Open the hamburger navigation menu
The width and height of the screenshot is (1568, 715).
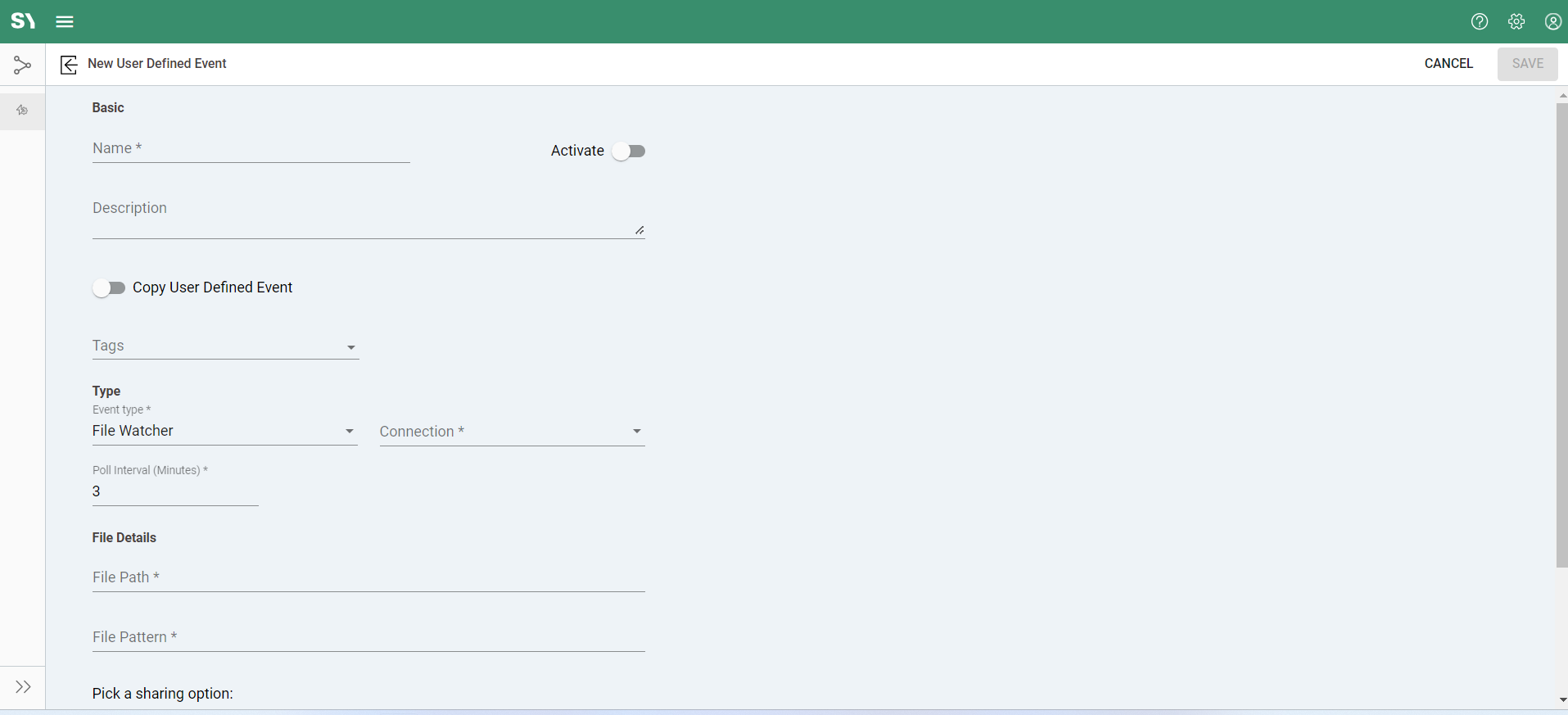point(65,21)
